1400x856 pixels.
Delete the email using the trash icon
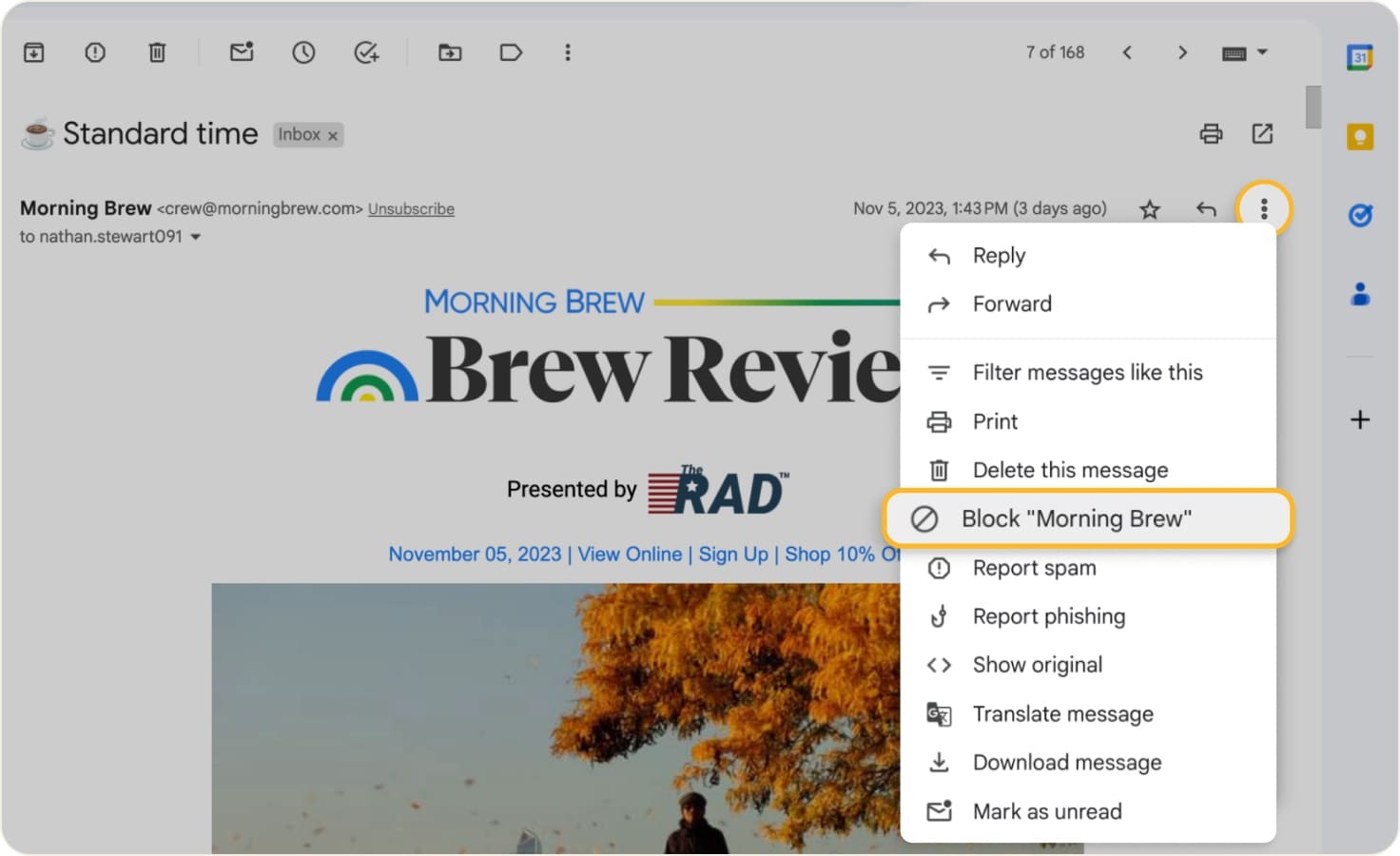(157, 52)
